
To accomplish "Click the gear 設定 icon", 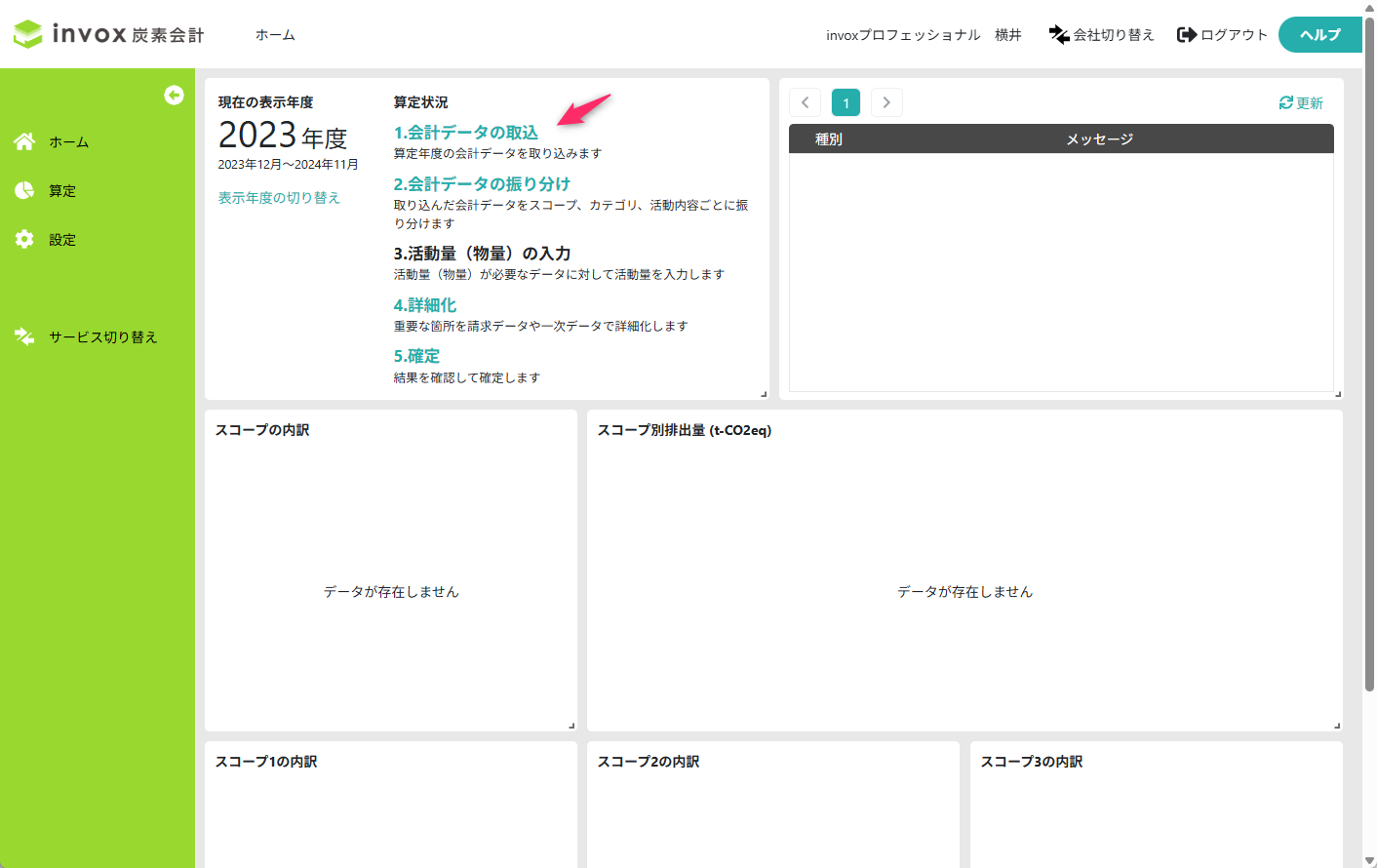I will [24, 239].
